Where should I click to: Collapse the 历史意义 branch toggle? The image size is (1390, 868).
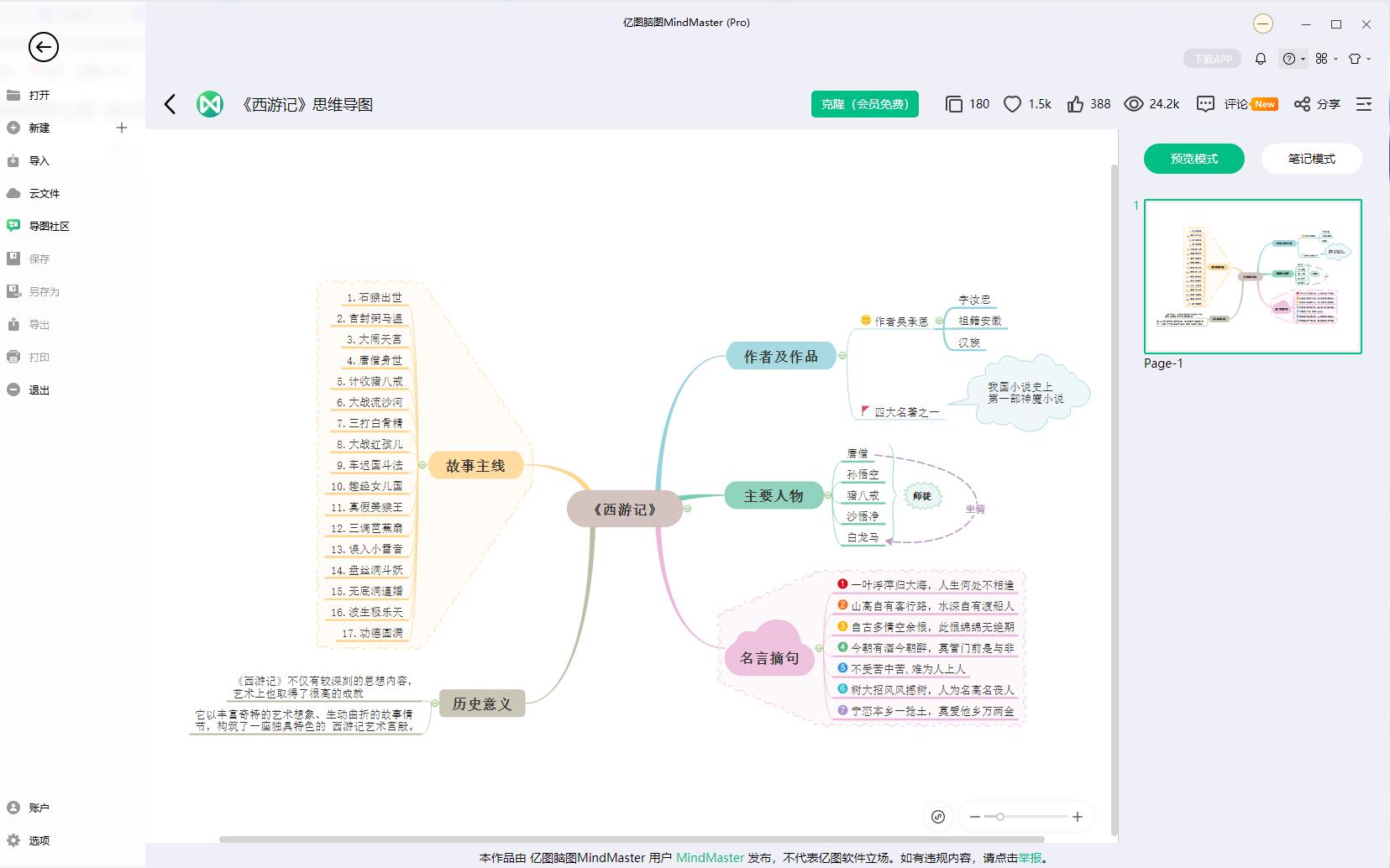pos(435,703)
